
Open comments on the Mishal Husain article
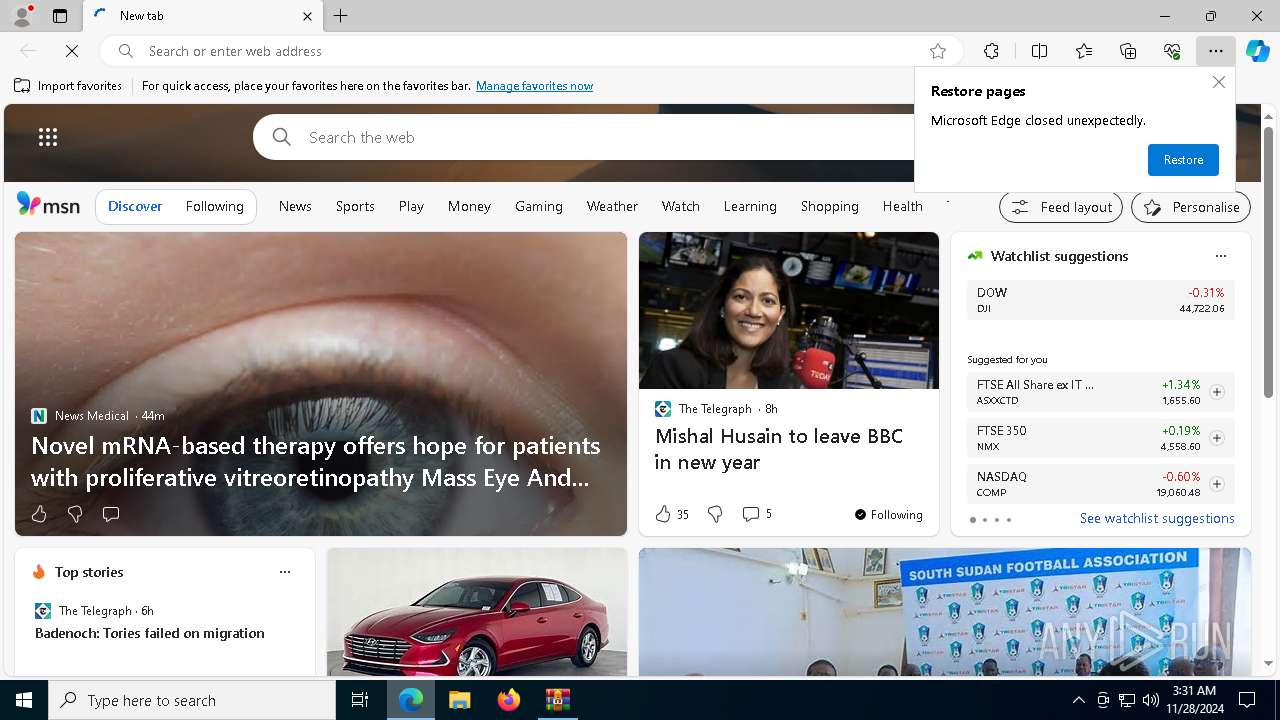(757, 514)
